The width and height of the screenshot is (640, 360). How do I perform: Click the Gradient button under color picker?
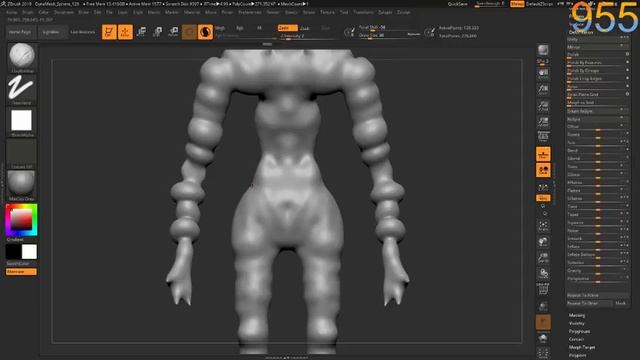(x=15, y=240)
